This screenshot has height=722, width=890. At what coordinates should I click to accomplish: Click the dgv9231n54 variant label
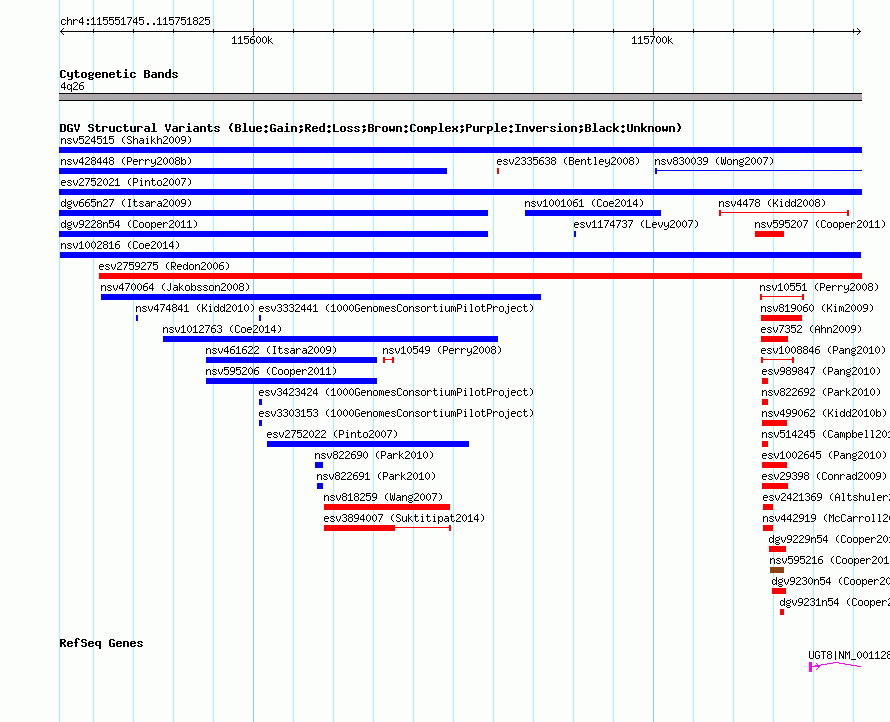click(x=834, y=602)
